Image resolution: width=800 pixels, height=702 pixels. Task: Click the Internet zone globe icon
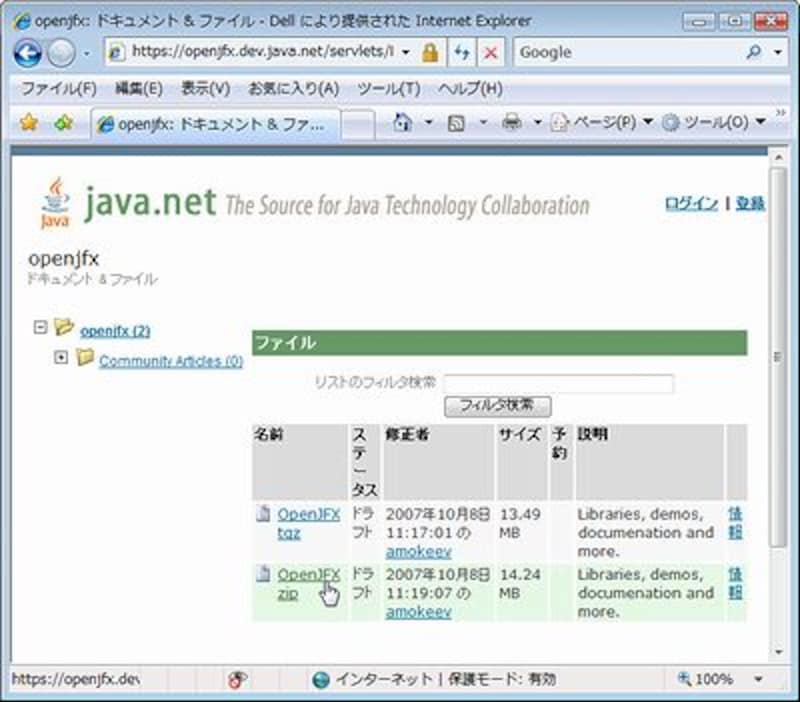point(321,680)
